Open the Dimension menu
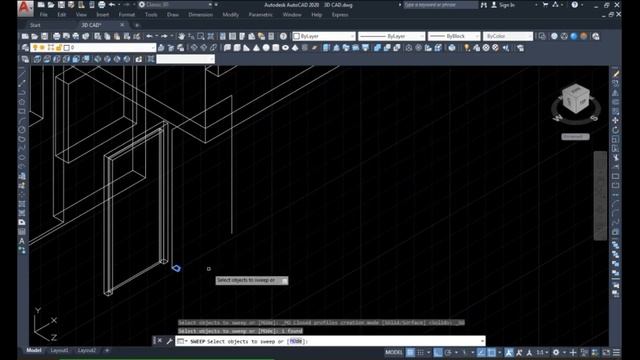 coord(200,15)
